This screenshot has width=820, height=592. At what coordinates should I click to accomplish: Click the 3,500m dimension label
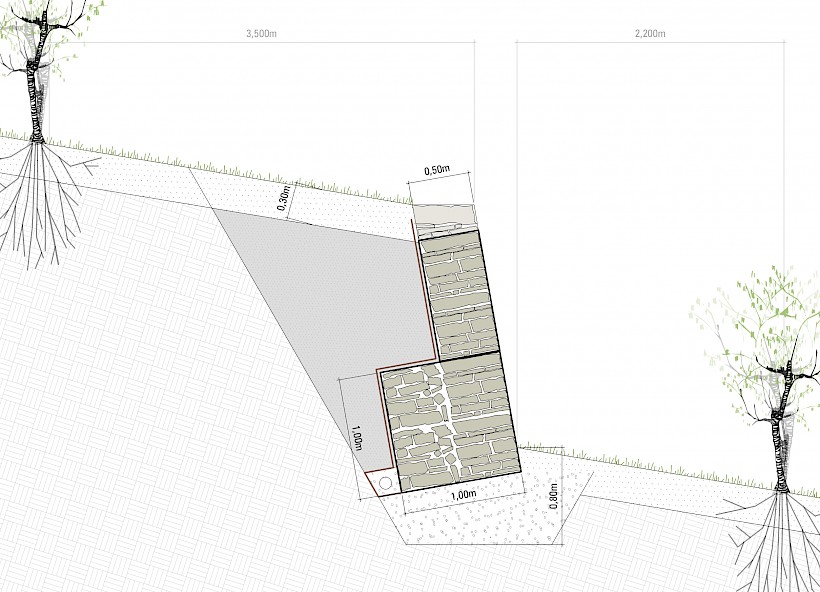(x=261, y=33)
